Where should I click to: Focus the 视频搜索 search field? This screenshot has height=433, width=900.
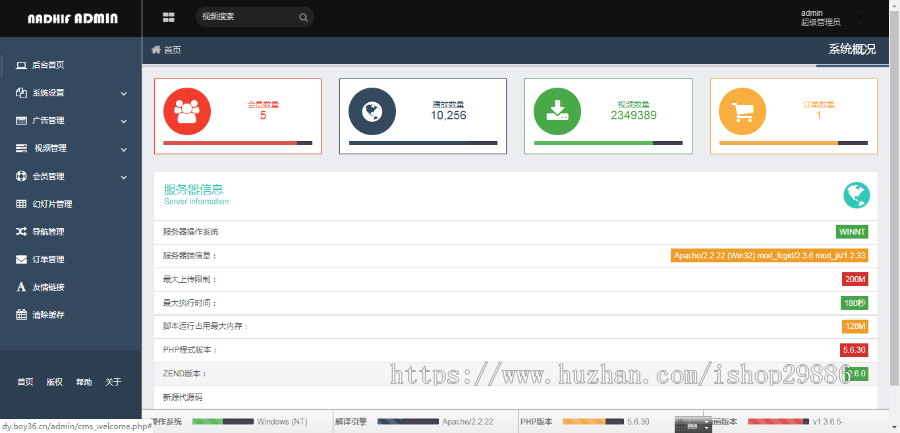(255, 17)
